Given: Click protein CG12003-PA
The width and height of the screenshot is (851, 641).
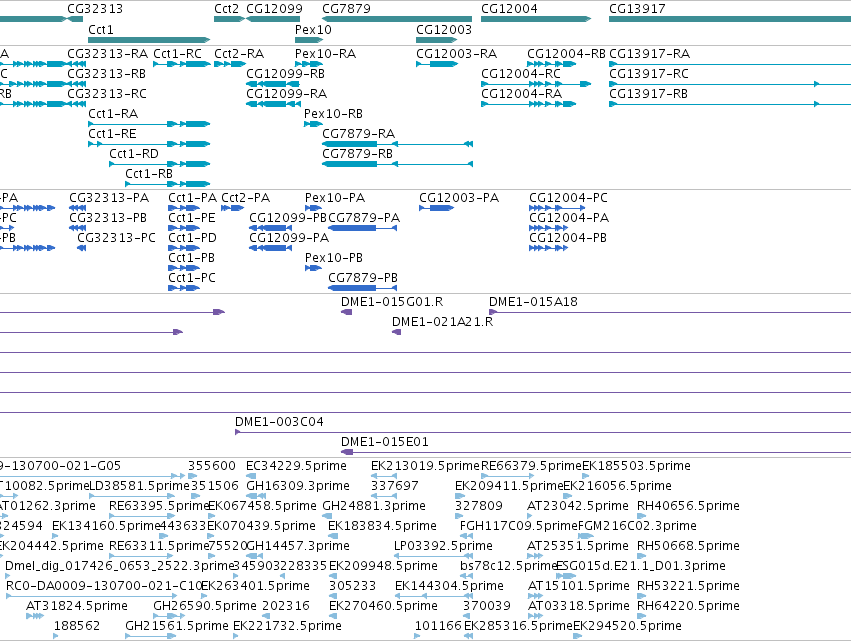Looking at the screenshot, I should (436, 208).
